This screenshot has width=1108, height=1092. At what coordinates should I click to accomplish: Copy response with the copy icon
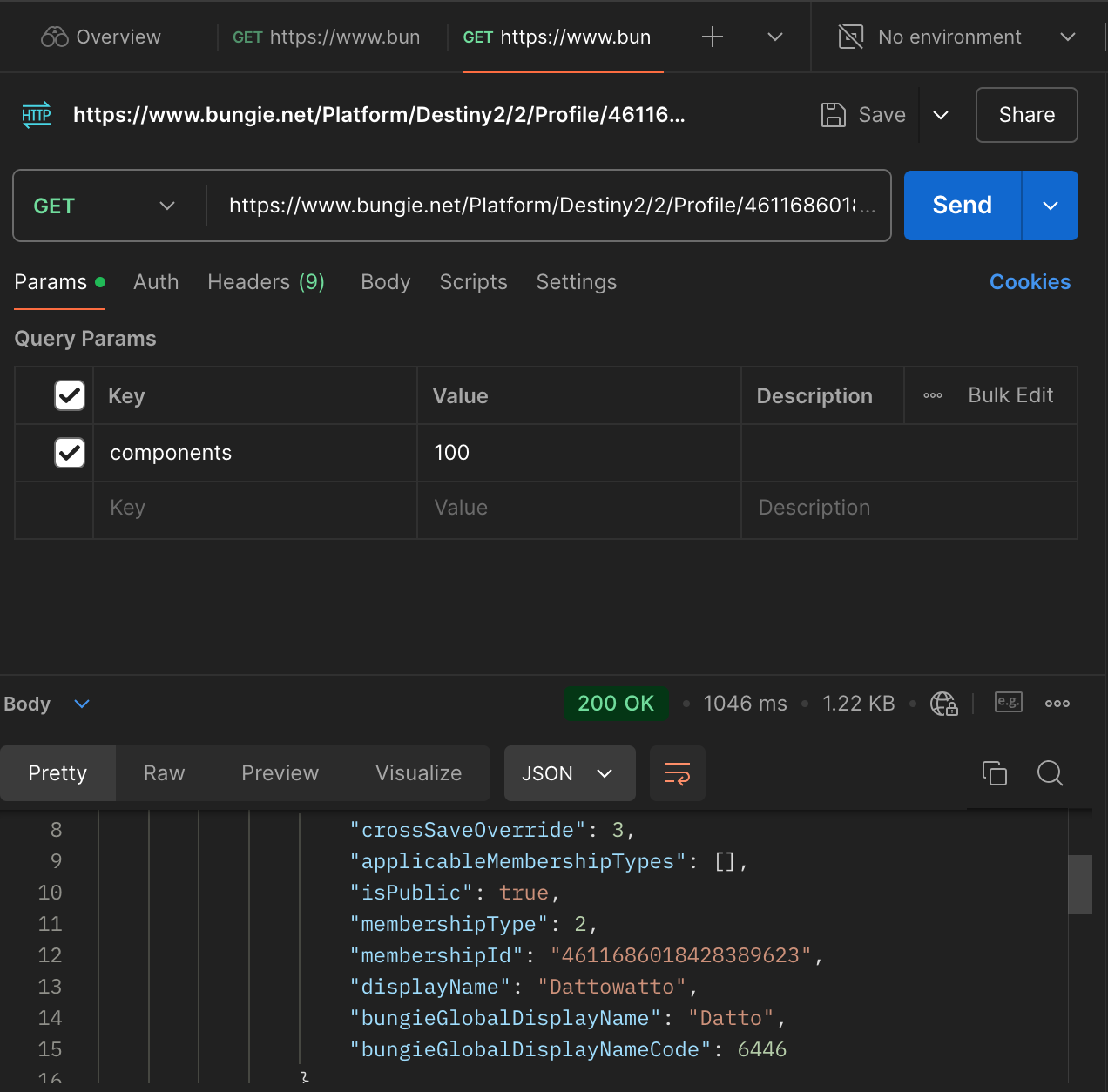coord(995,773)
